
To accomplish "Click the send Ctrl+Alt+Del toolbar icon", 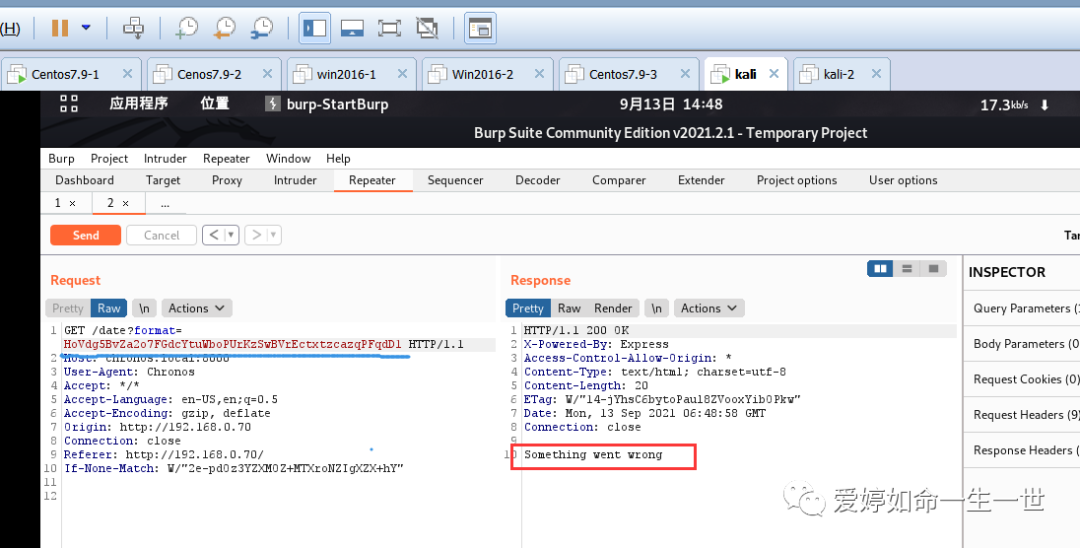I will pos(133,28).
